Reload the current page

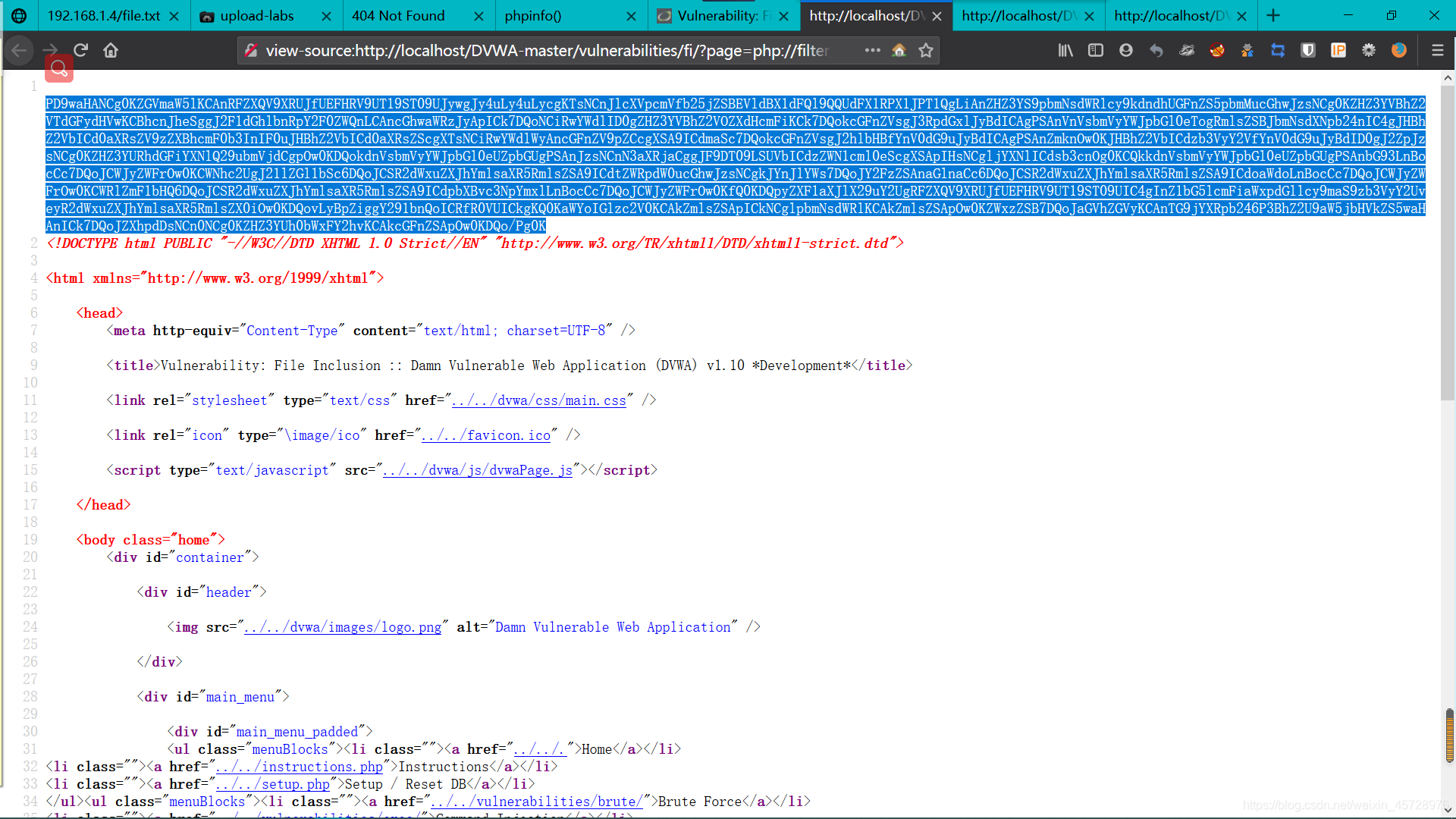coord(80,51)
